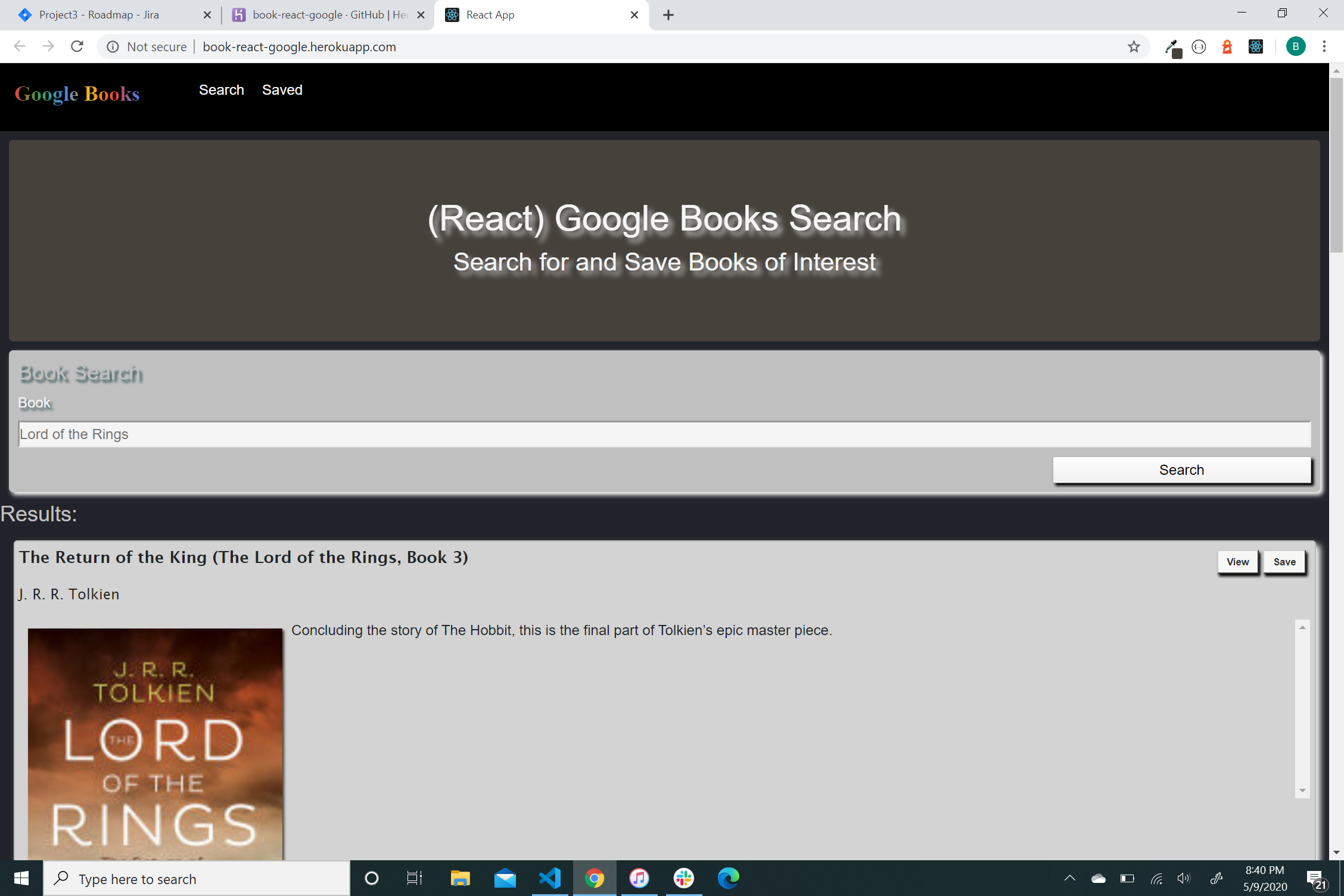This screenshot has height=896, width=1344.
Task: Open volume speaker tray icon
Action: coord(1184,878)
